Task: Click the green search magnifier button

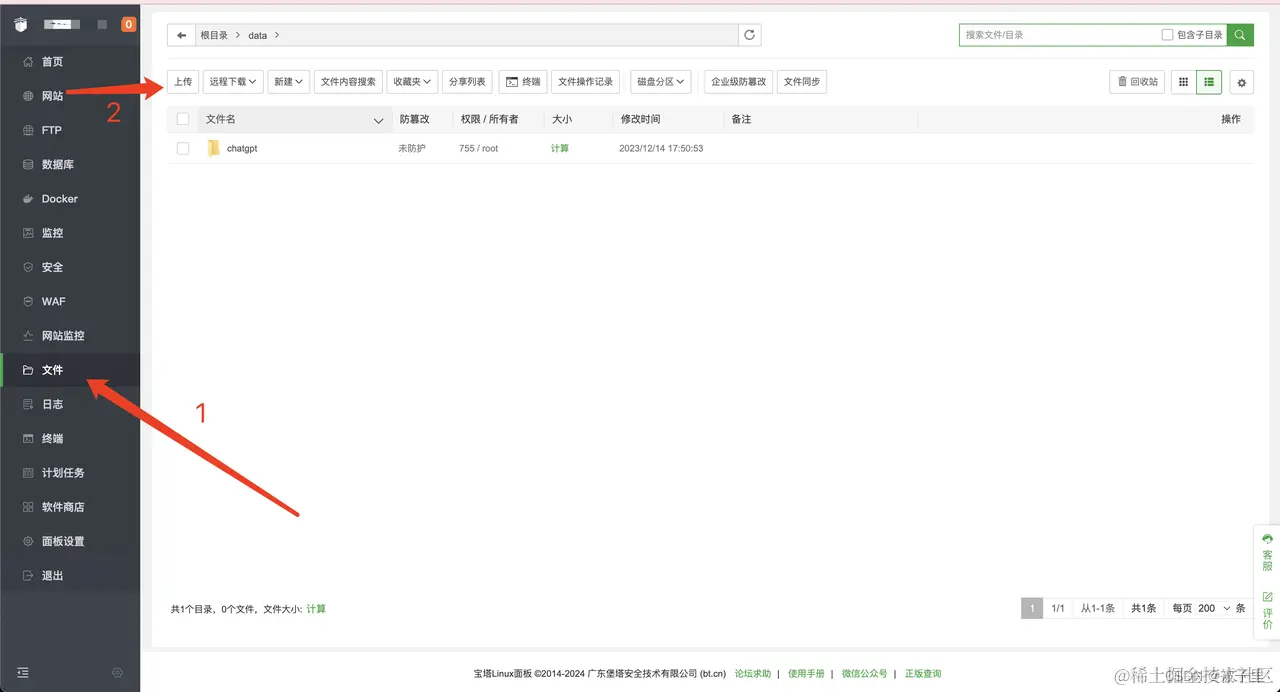Action: pyautogui.click(x=1240, y=35)
